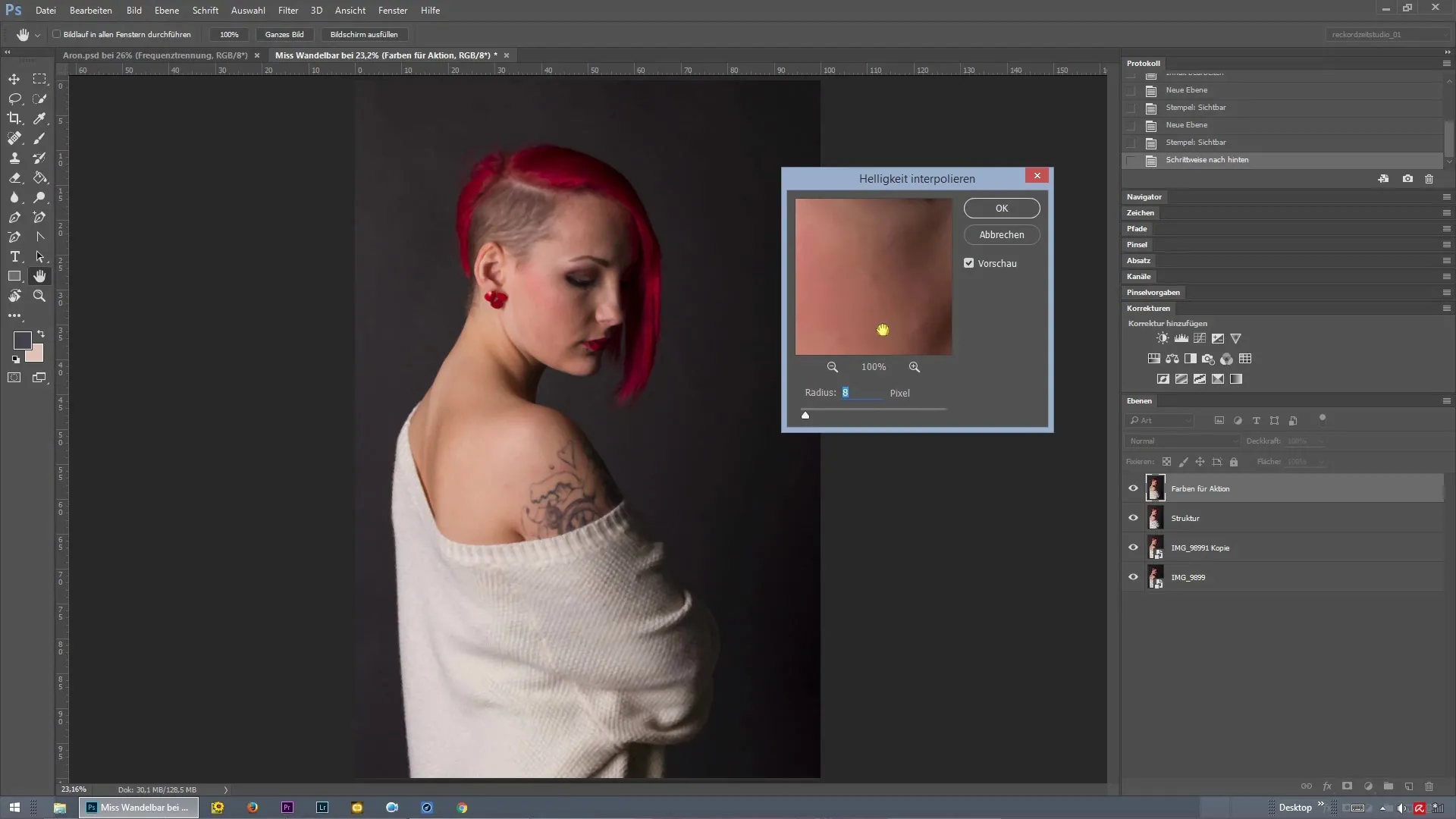The image size is (1456, 819).
Task: Select the Eraser tool
Action: tap(14, 177)
